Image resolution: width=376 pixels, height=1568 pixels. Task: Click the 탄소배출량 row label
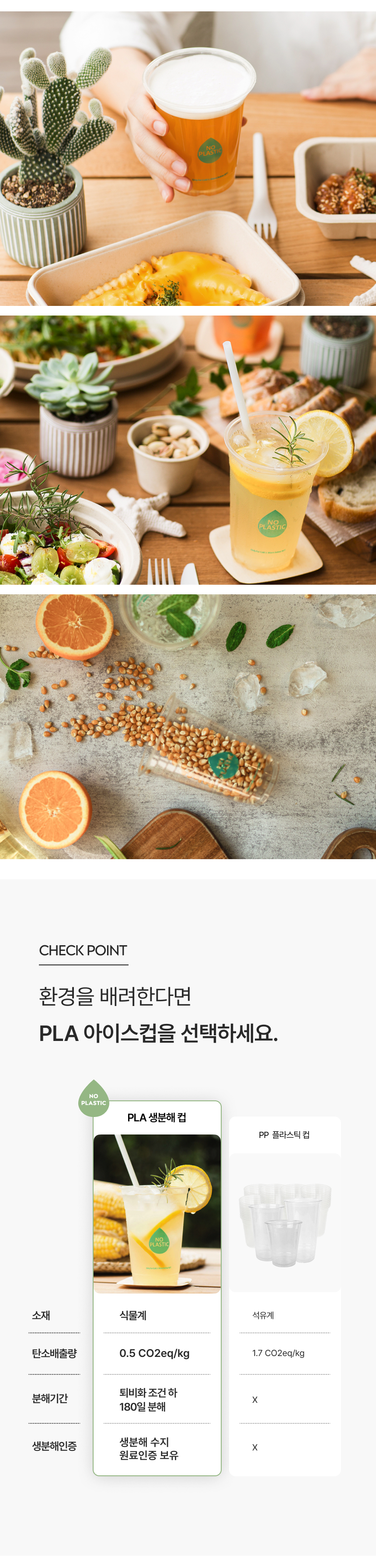pyautogui.click(x=54, y=1353)
